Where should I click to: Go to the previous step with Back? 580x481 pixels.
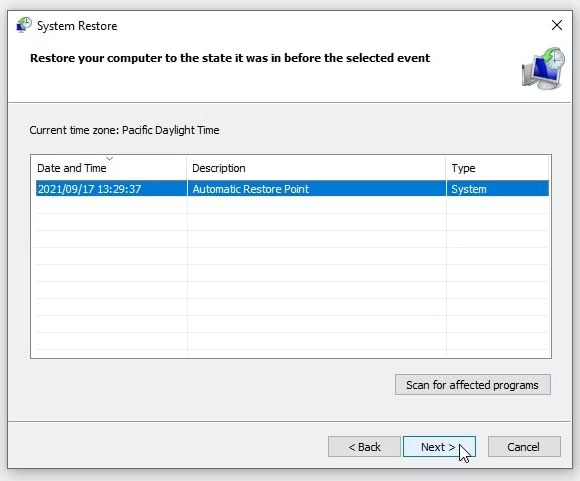364,447
